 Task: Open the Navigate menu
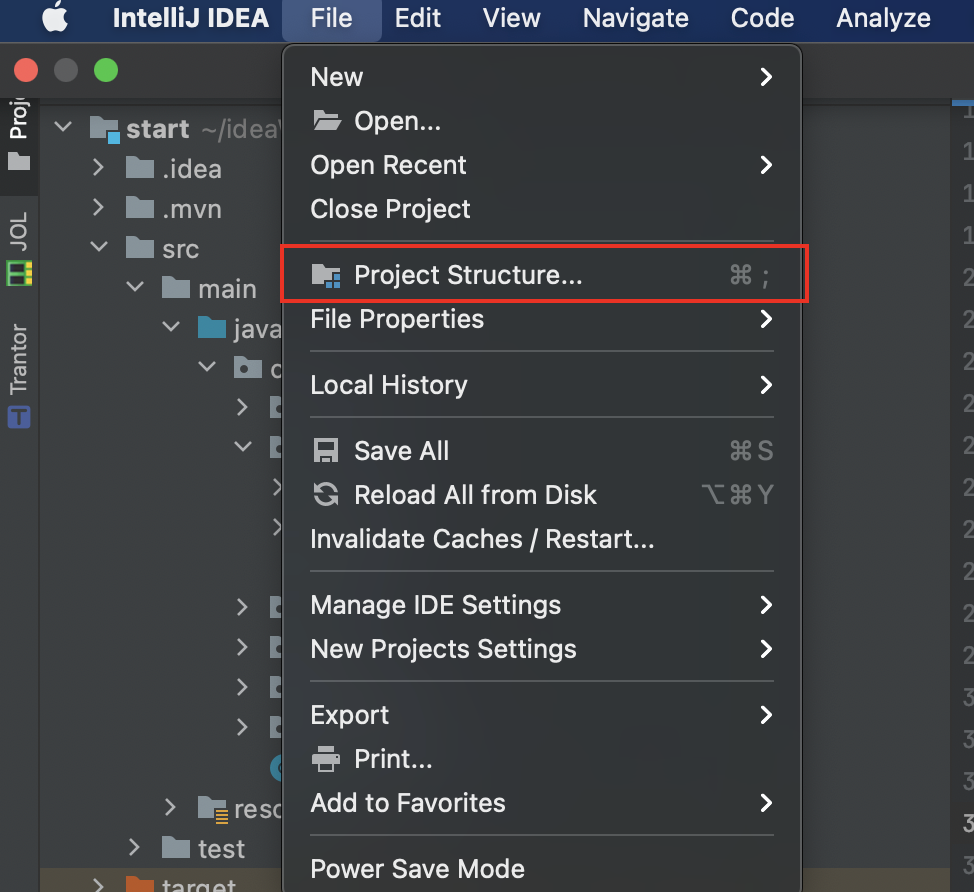pyautogui.click(x=635, y=18)
